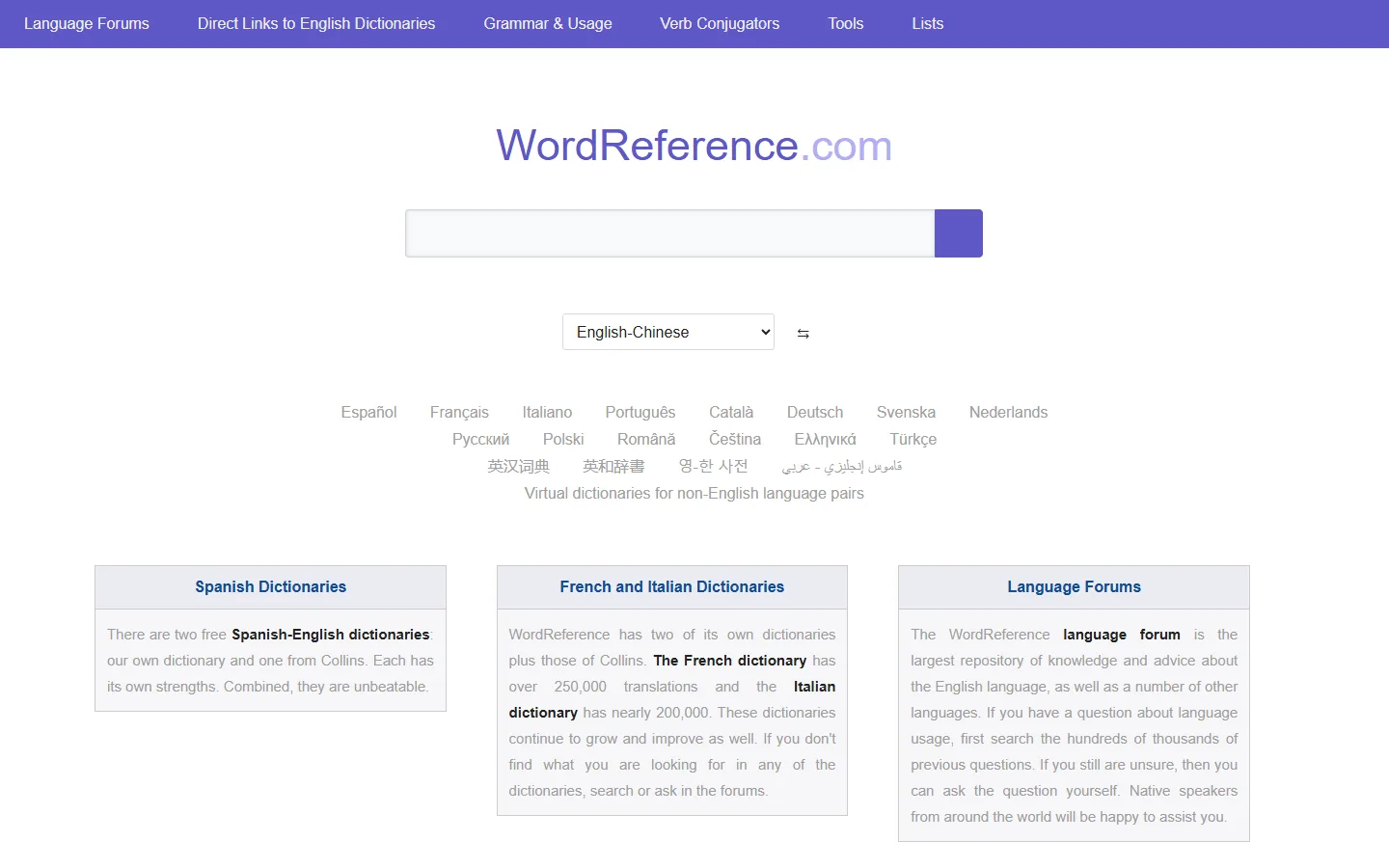Open the Grammar & Usage menu

click(x=548, y=23)
